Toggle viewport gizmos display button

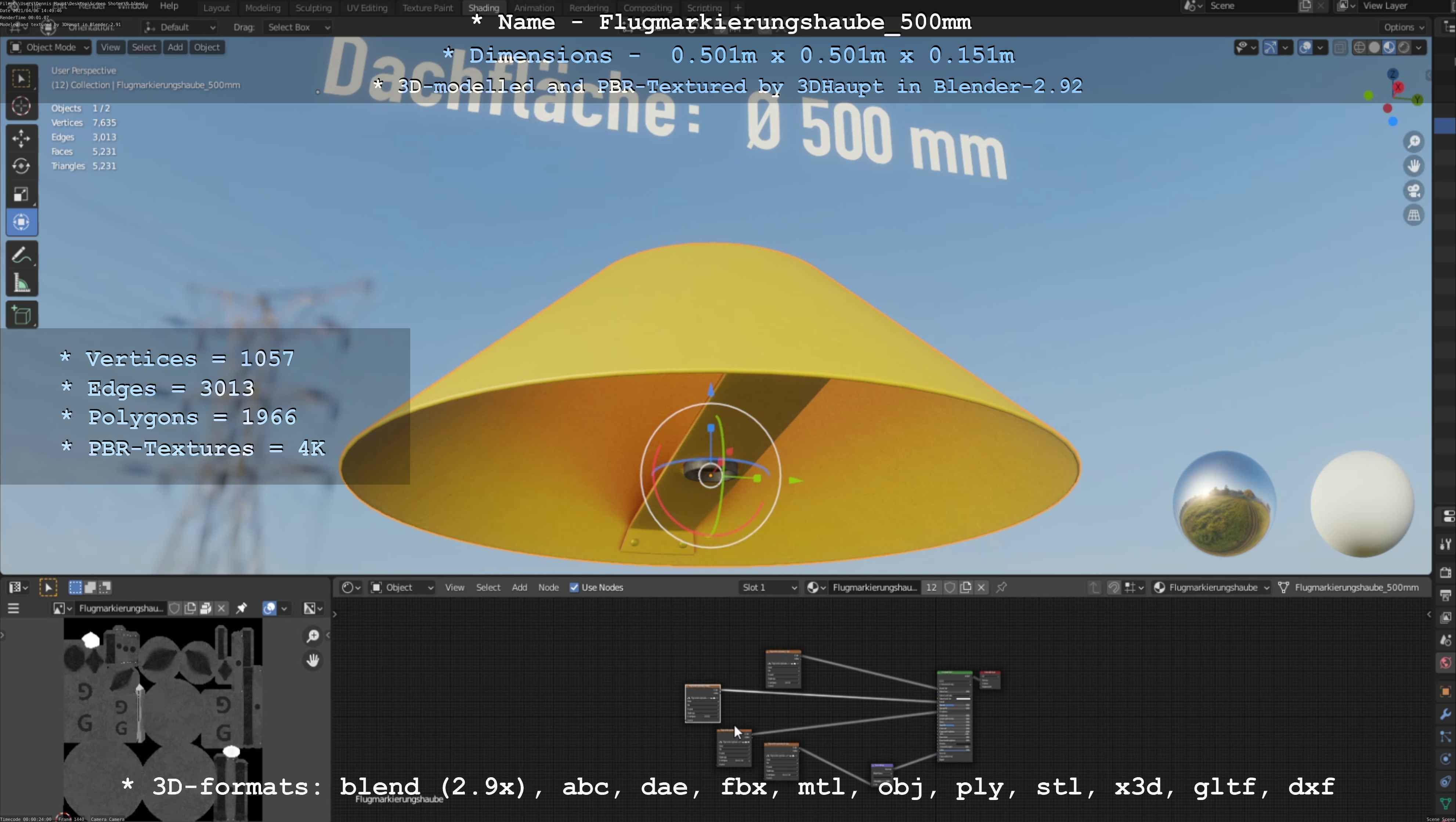(1270, 47)
